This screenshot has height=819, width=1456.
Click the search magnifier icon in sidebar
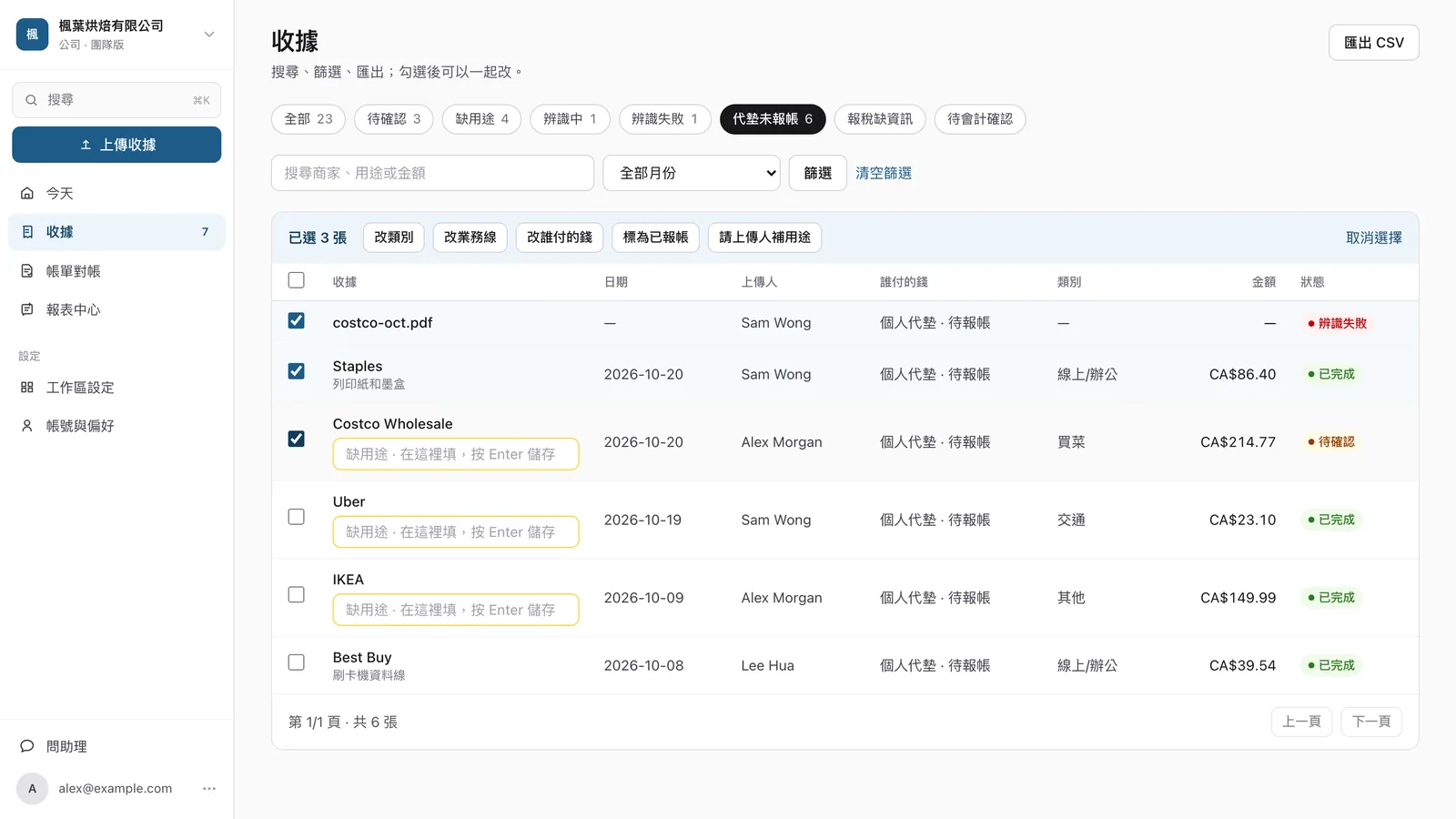click(x=31, y=100)
